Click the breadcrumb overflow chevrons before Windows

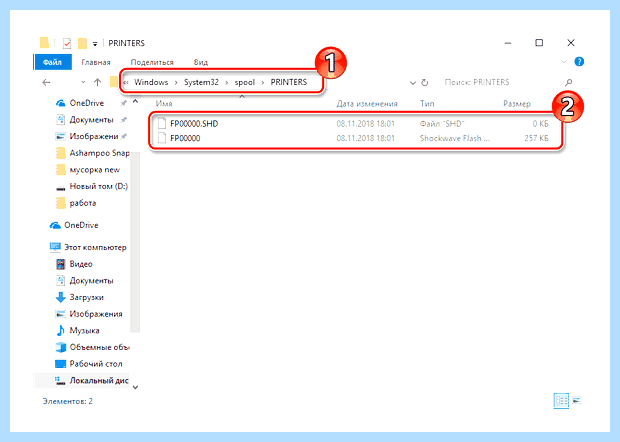click(126, 82)
